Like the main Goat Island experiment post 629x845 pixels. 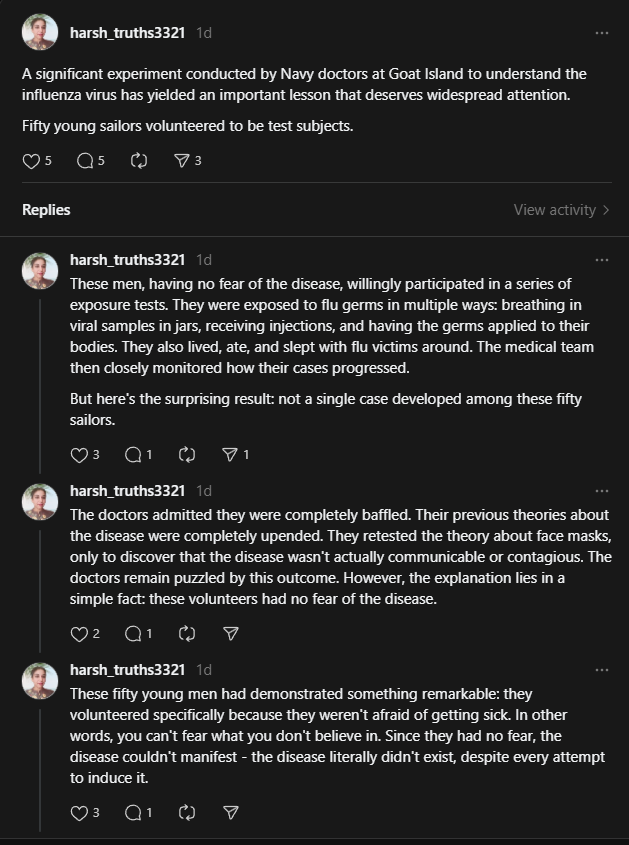31,161
